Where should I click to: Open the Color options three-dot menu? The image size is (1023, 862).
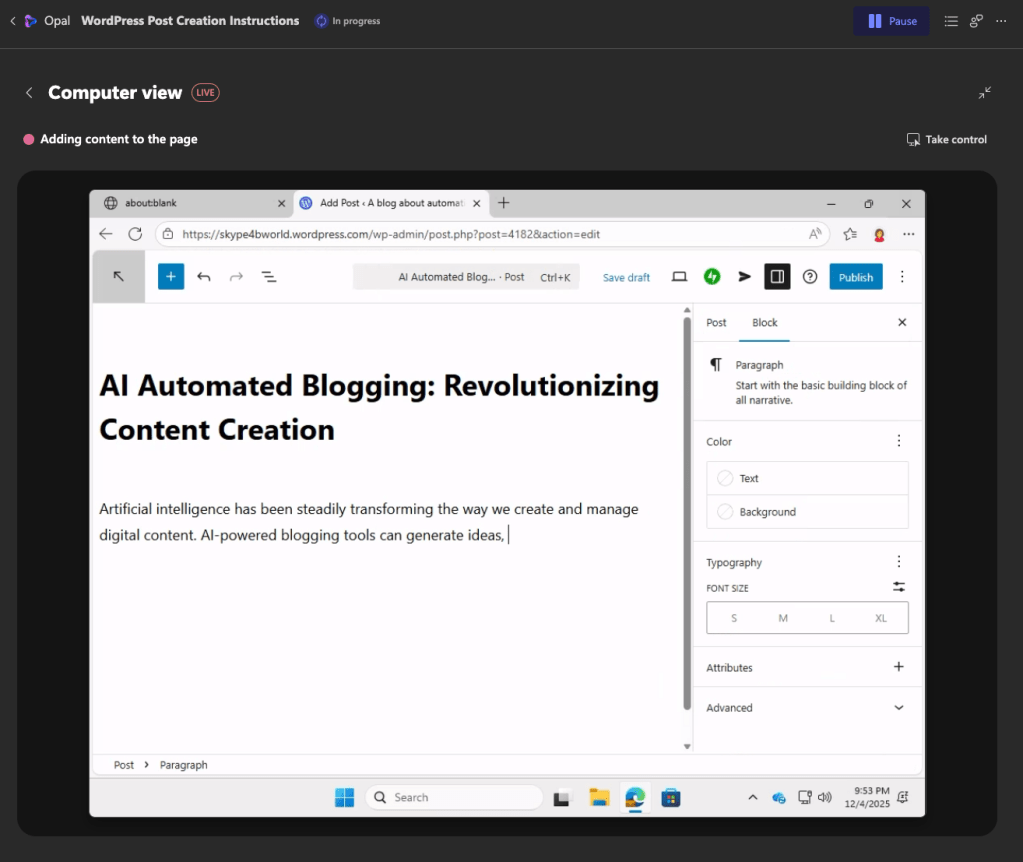(898, 441)
